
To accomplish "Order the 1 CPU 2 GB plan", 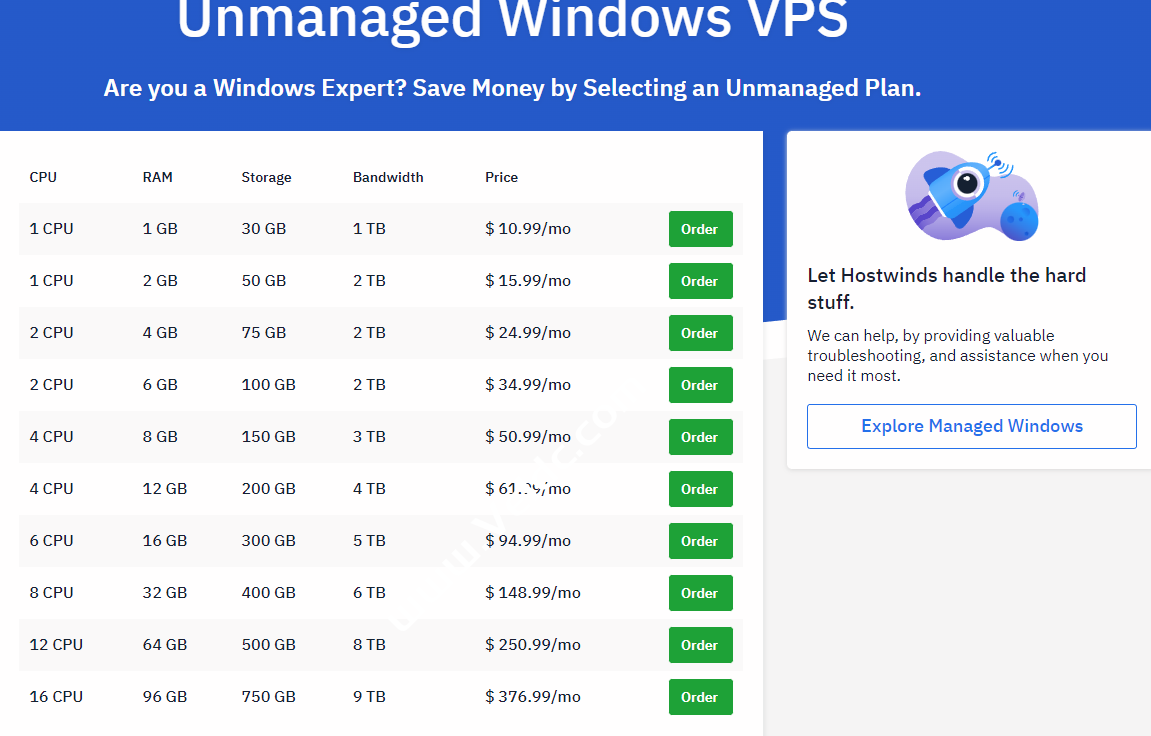I will 700,281.
